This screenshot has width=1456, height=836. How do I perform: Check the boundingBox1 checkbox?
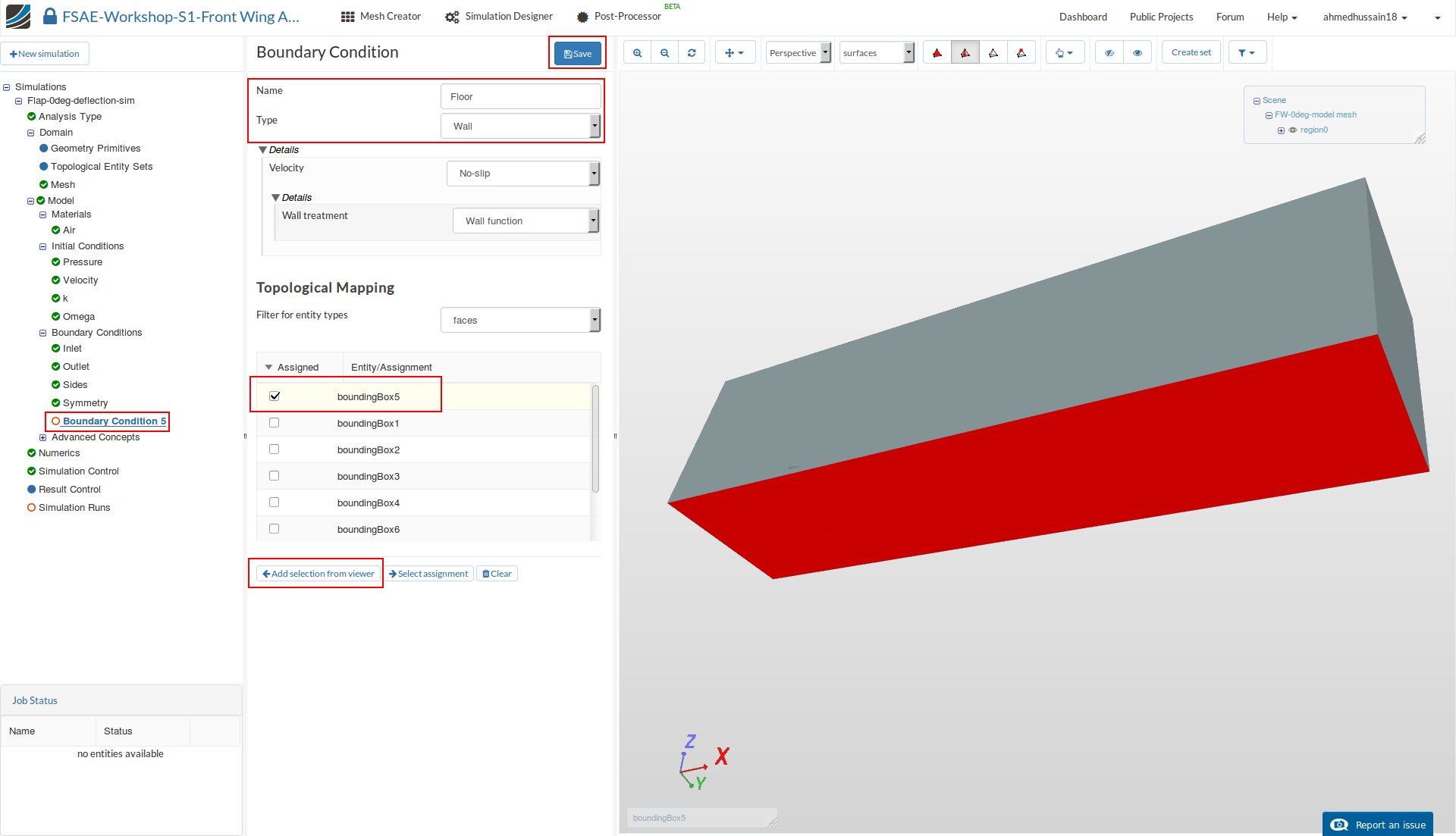tap(275, 423)
